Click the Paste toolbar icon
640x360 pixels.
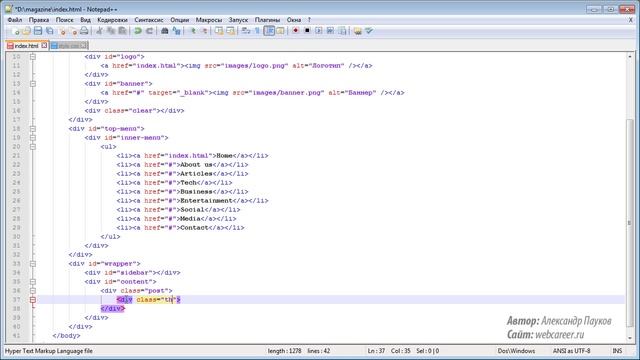click(x=122, y=31)
